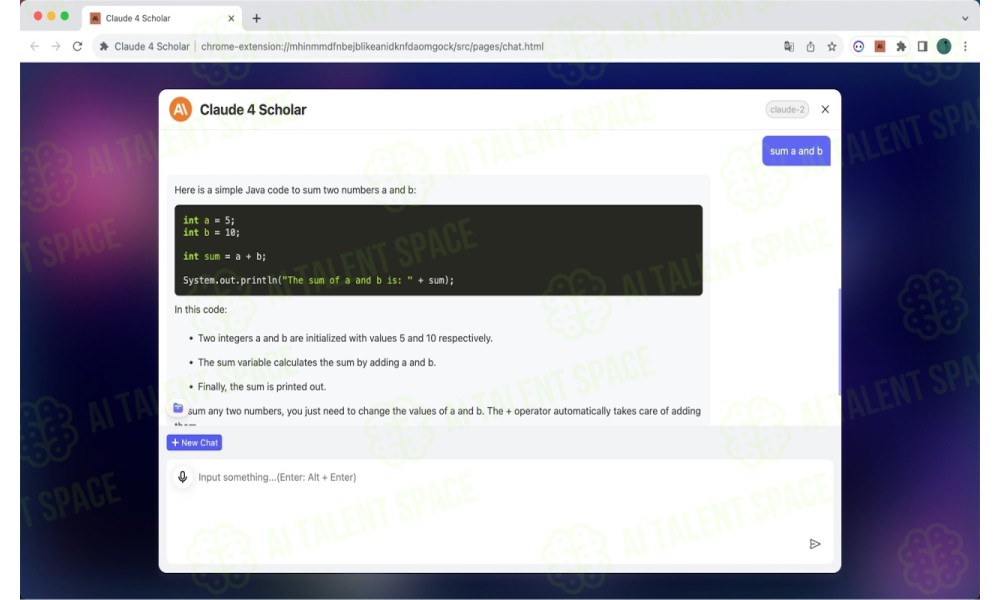Click the blue folder icon over the chat
The width and height of the screenshot is (1000, 600).
pyautogui.click(x=178, y=408)
